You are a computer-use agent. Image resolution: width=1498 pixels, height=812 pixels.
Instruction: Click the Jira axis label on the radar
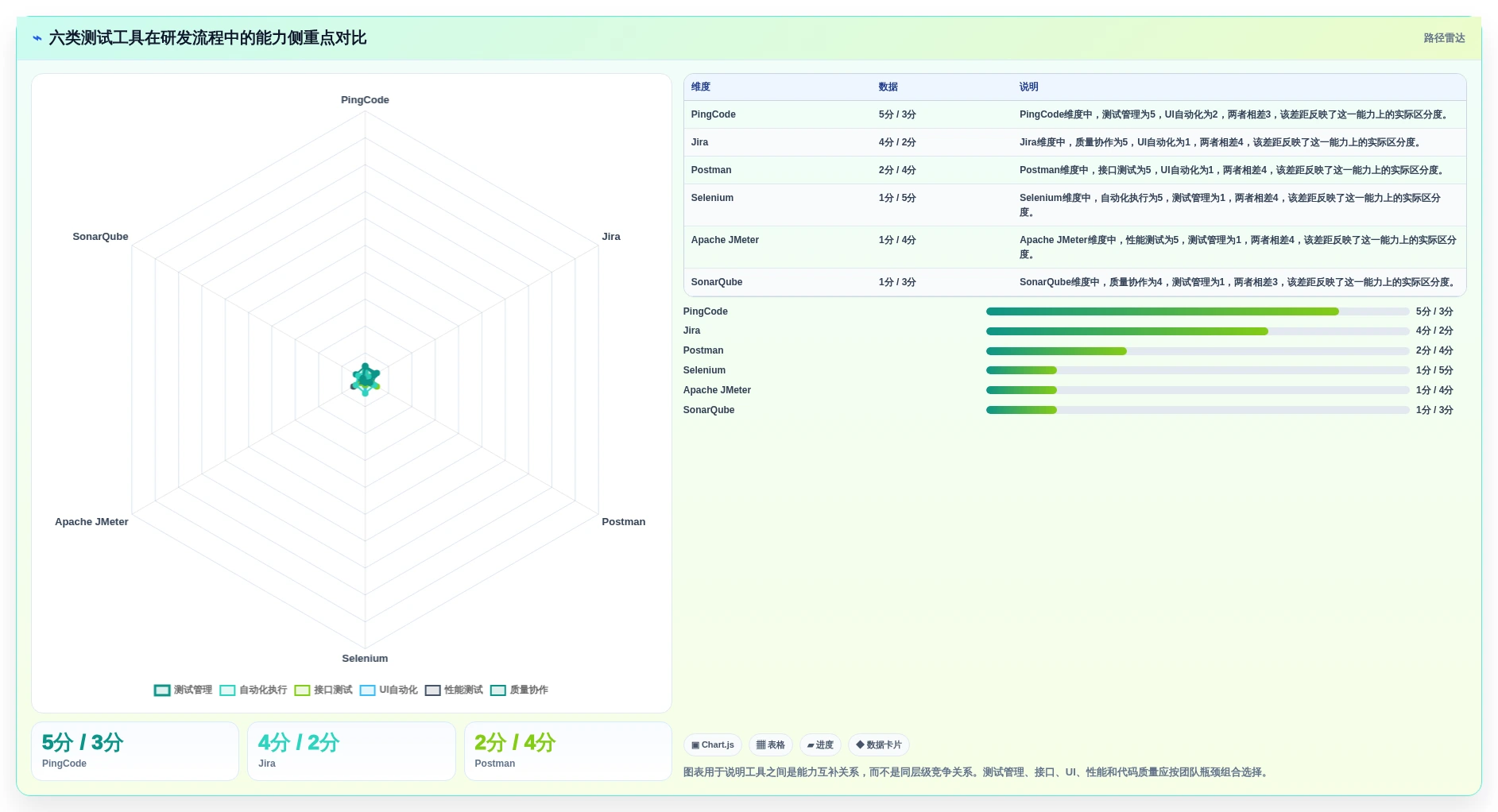pos(611,237)
